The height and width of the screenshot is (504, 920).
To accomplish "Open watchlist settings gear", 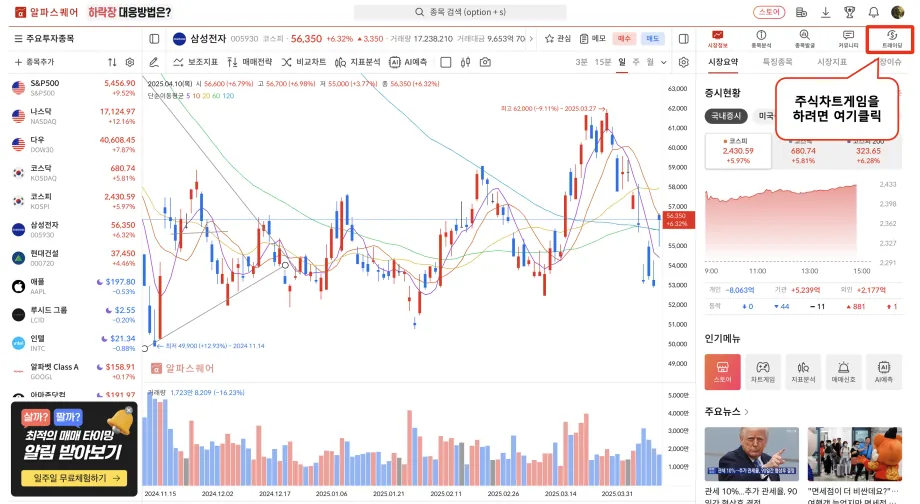I will pos(130,62).
